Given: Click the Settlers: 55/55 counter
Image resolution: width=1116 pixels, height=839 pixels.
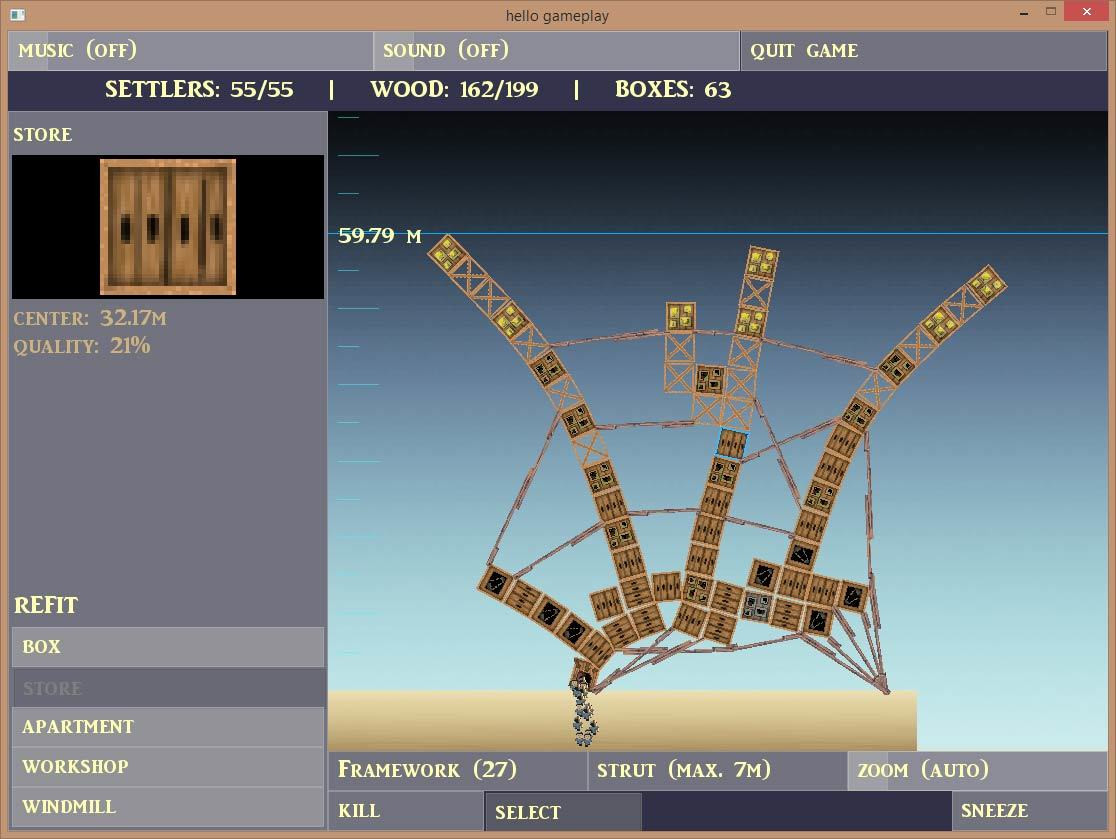Looking at the screenshot, I should click(x=199, y=90).
